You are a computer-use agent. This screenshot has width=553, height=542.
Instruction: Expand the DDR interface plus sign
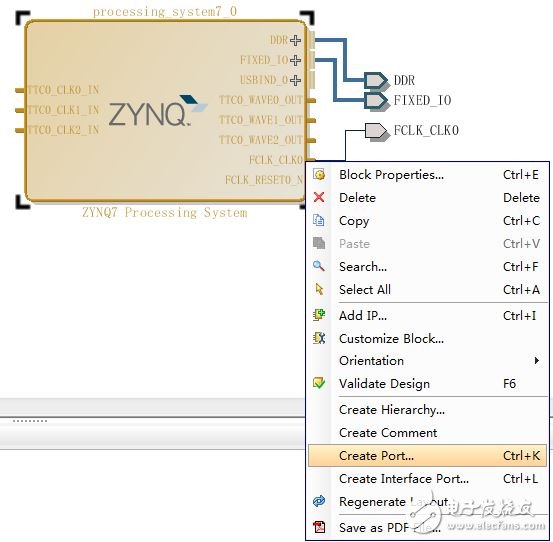coord(295,40)
